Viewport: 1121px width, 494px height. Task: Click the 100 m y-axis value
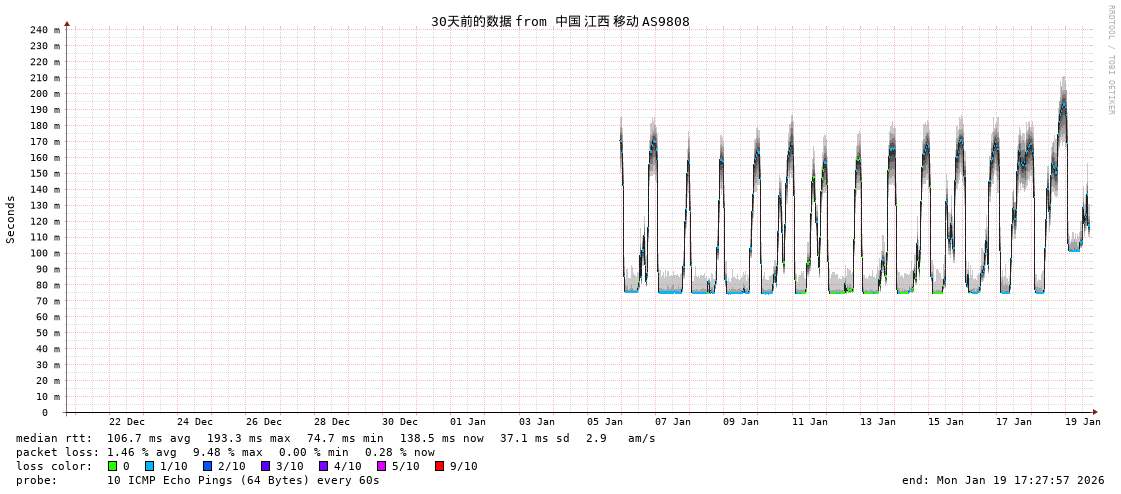[x=44, y=253]
